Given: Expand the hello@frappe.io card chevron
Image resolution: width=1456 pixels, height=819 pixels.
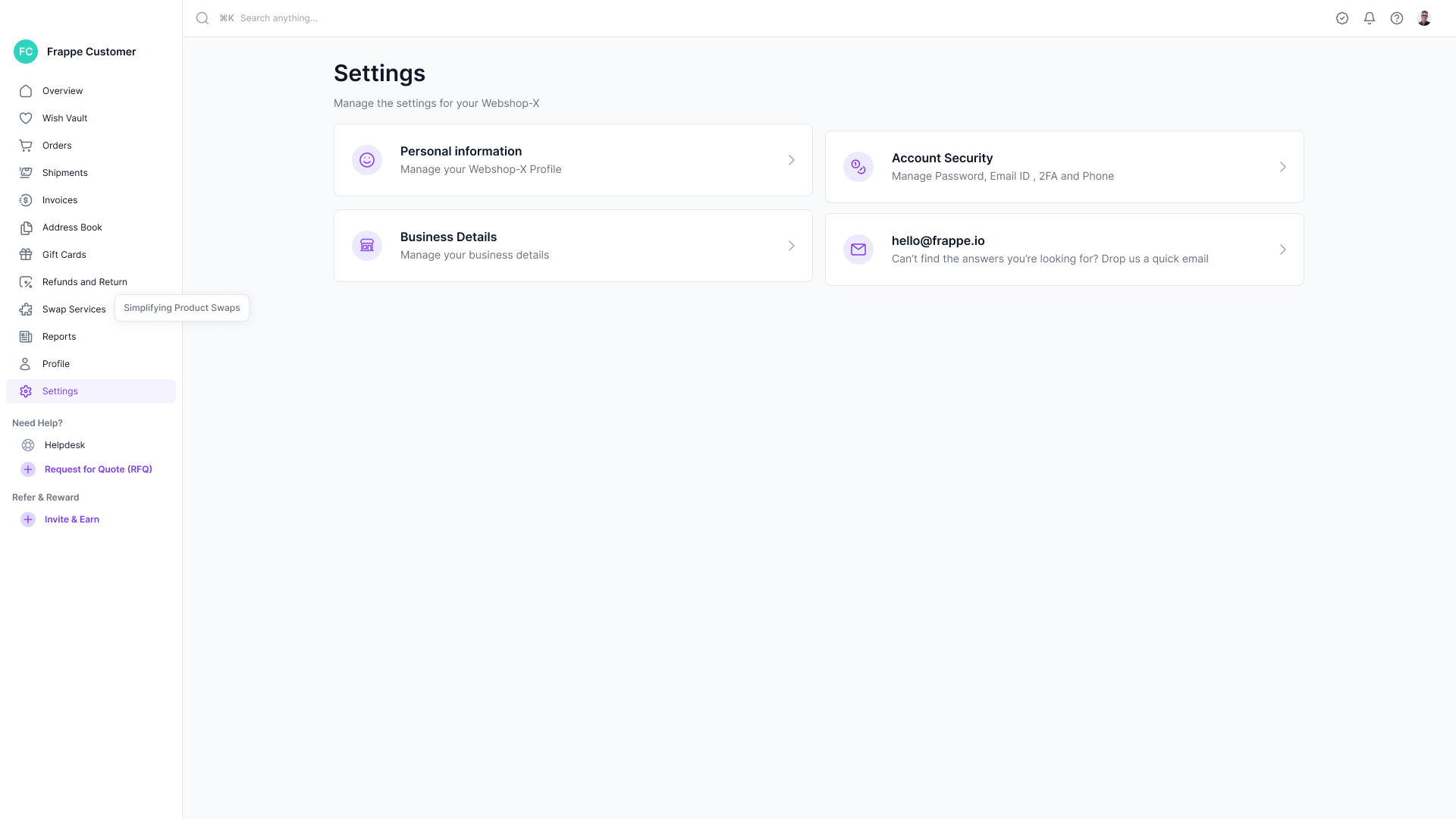Looking at the screenshot, I should pos(1282,249).
